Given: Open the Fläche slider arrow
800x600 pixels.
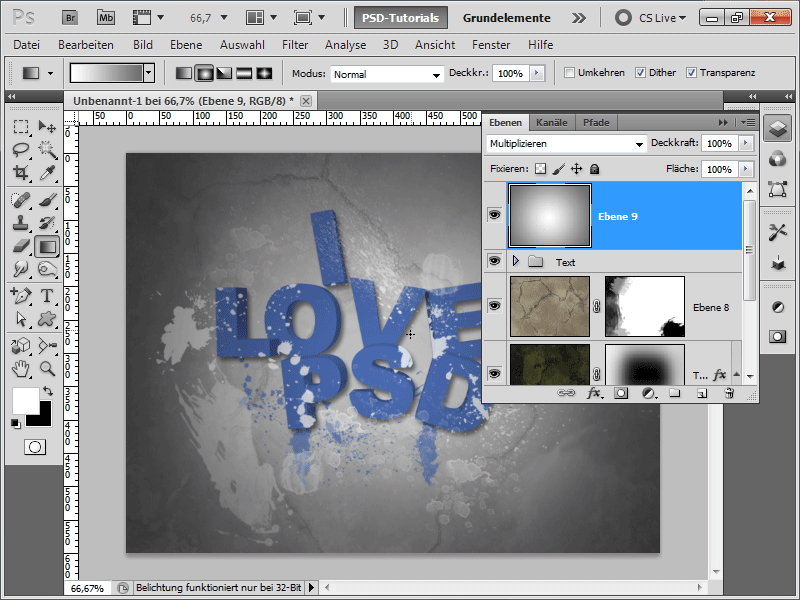Looking at the screenshot, I should [x=745, y=169].
